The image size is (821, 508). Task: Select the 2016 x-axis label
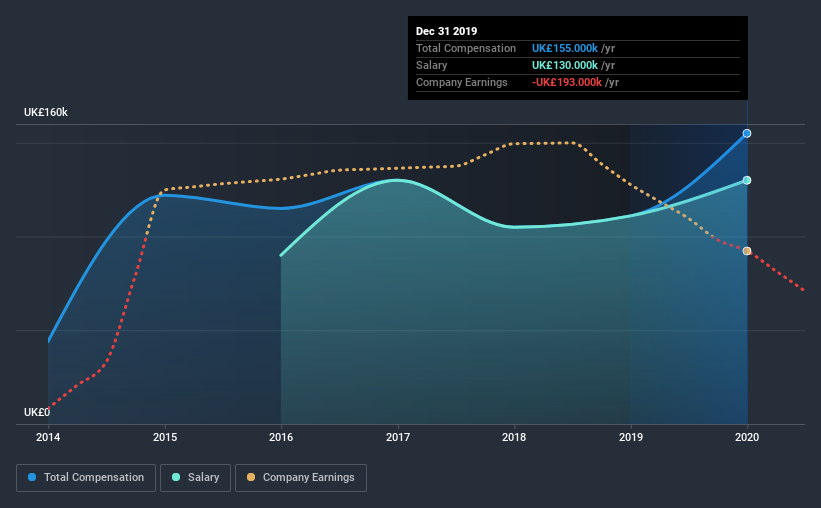click(x=281, y=437)
